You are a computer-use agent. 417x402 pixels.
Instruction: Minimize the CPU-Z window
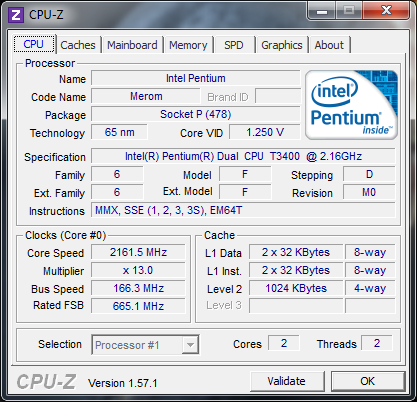(322, 11)
